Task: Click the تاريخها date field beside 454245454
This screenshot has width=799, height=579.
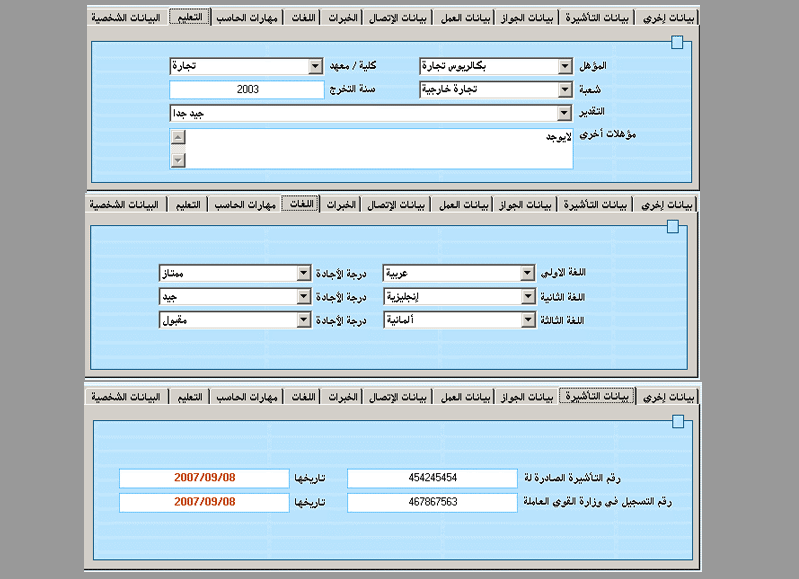Action: [204, 478]
